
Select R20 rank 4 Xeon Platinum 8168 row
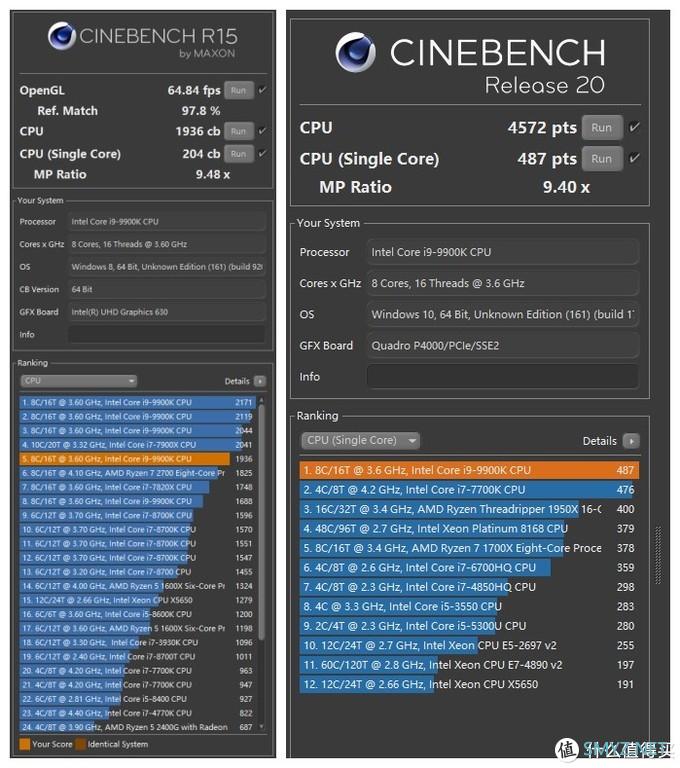pyautogui.click(x=469, y=529)
